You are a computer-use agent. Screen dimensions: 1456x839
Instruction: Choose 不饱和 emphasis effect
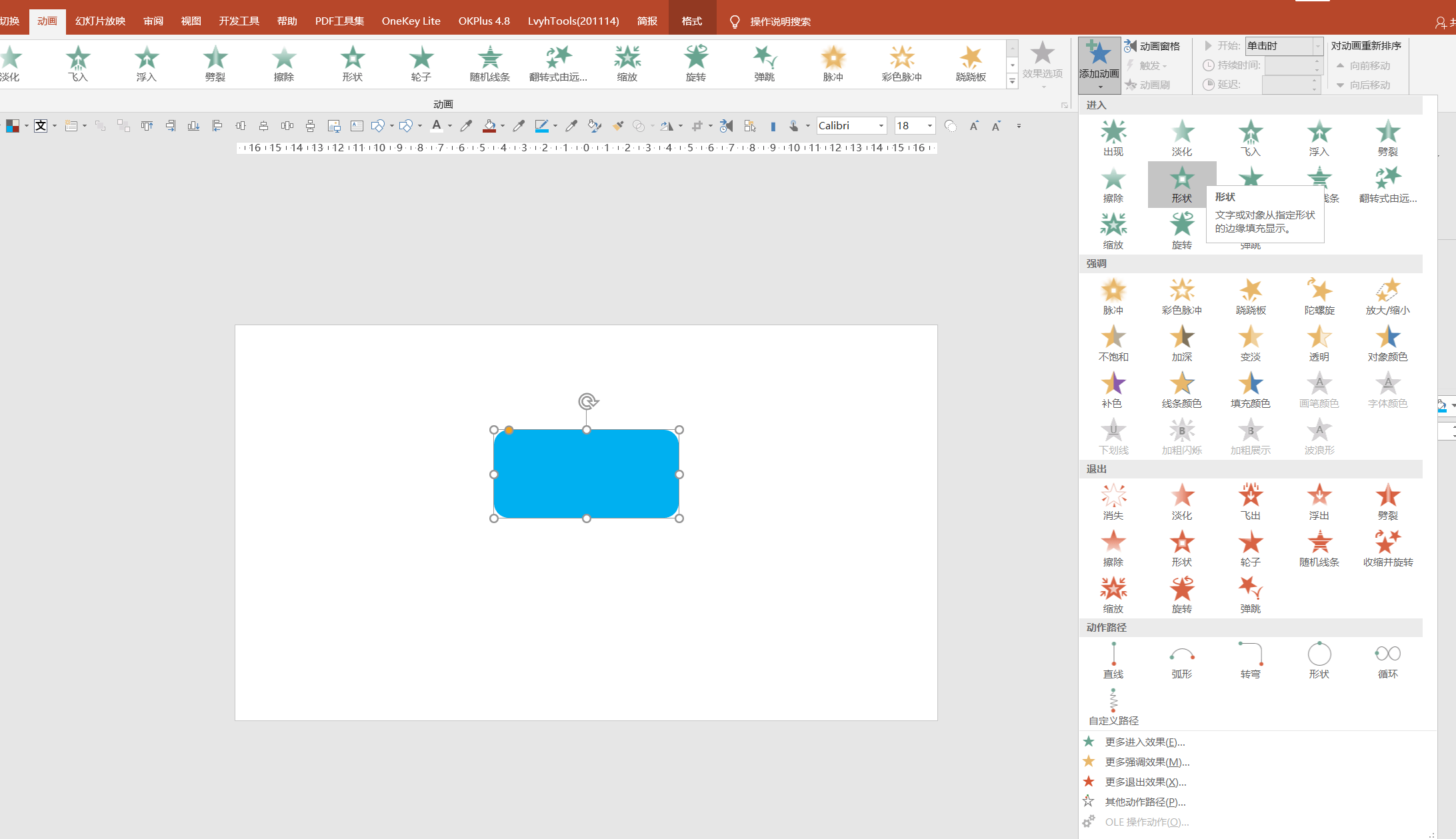coord(1113,343)
